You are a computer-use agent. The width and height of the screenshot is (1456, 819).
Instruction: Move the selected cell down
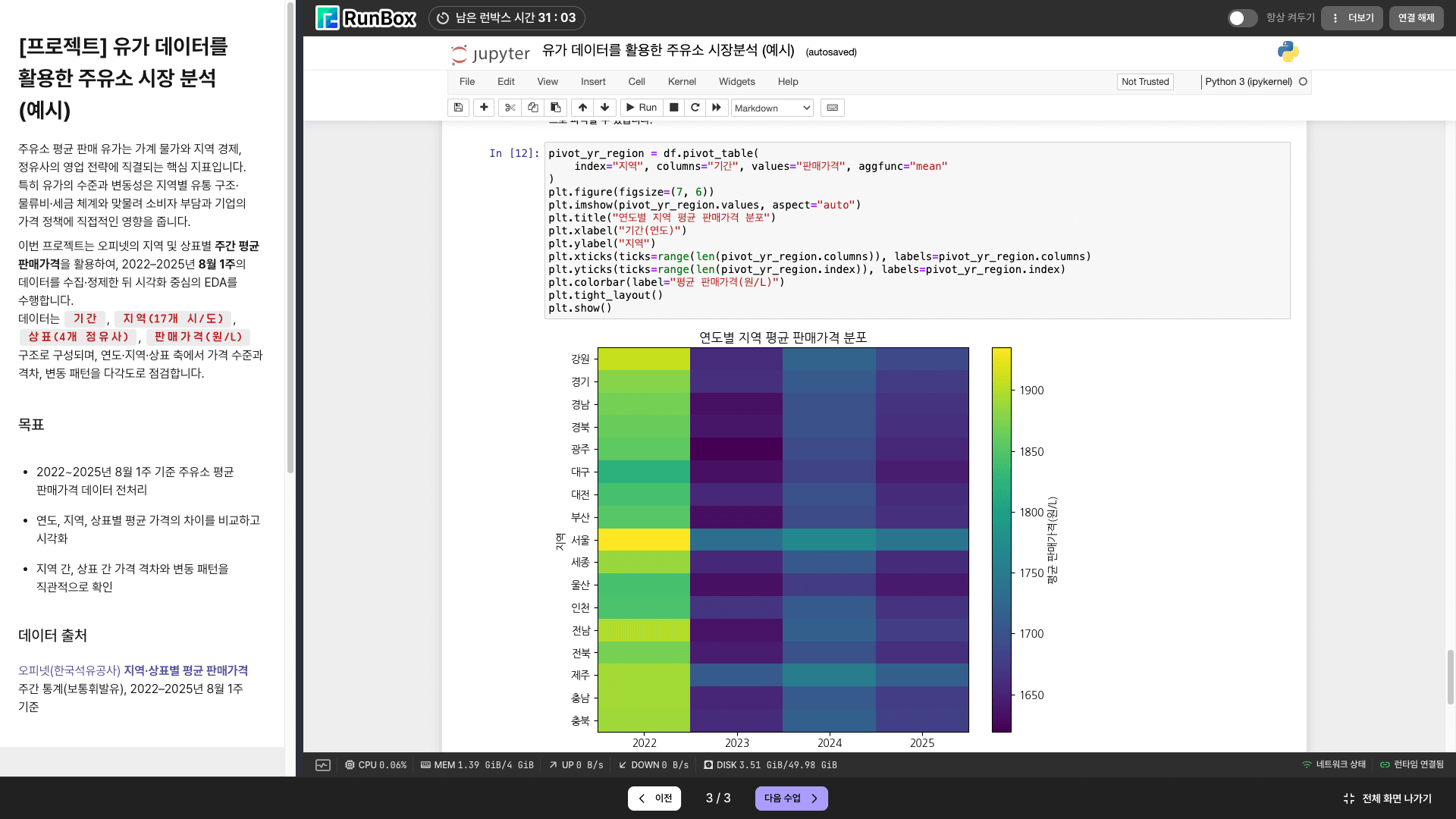pyautogui.click(x=604, y=108)
